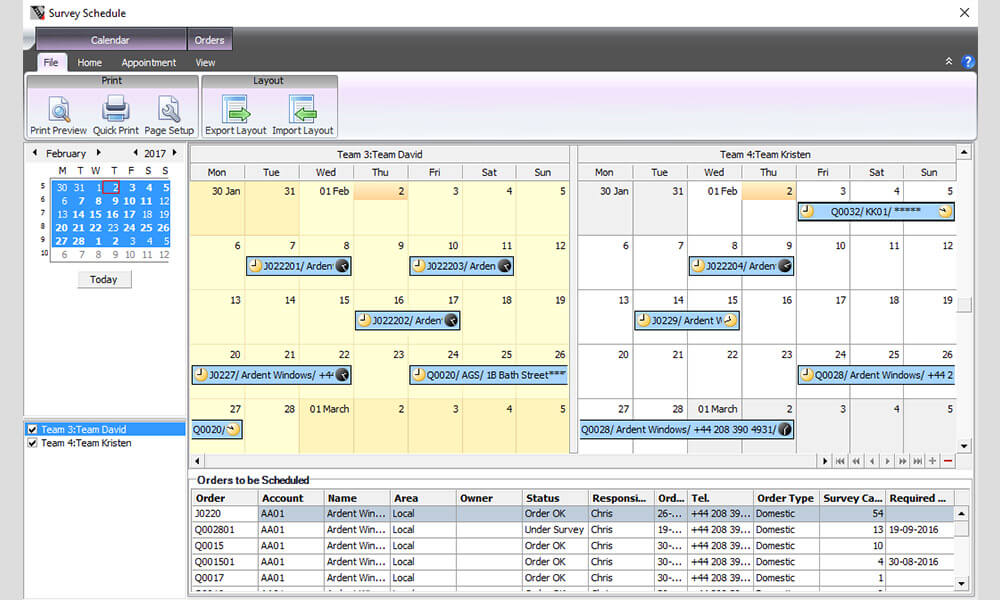Screen dimensions: 1000x600
Task: Click the Quick Print printer icon
Action: point(116,110)
